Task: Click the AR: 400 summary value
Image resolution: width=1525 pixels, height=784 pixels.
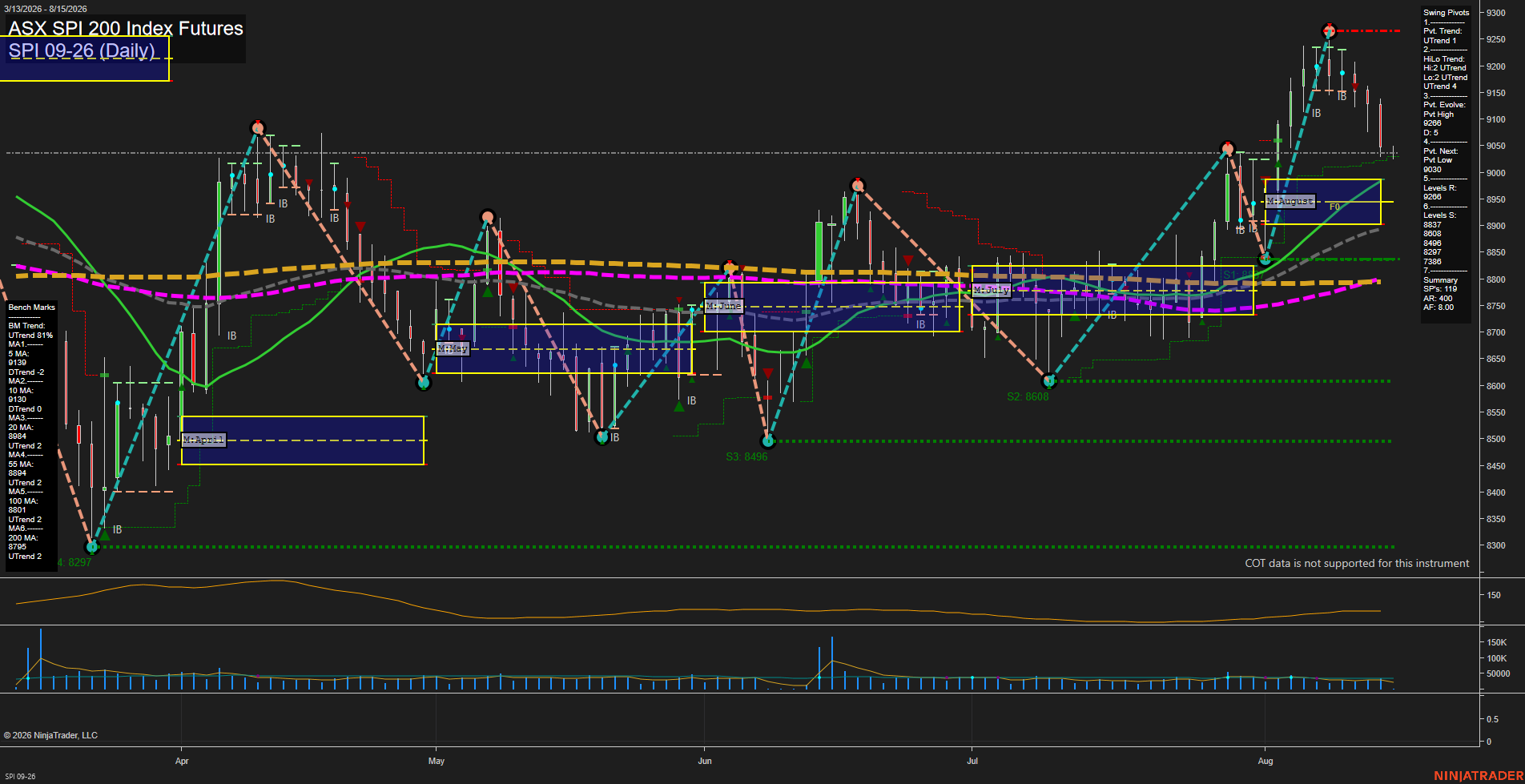Action: 1438,299
